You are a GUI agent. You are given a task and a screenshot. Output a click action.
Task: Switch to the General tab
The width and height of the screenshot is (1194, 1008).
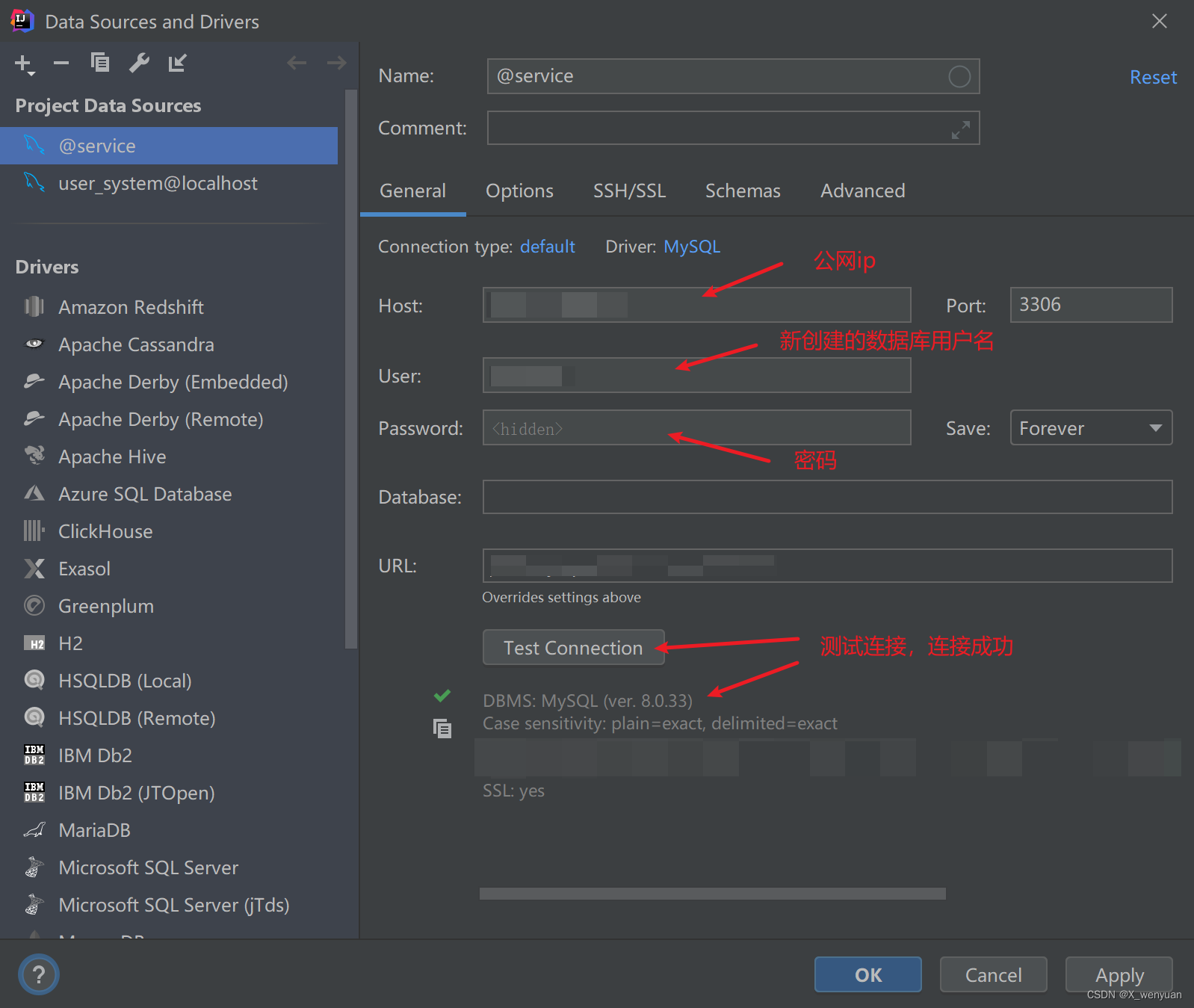coord(412,191)
